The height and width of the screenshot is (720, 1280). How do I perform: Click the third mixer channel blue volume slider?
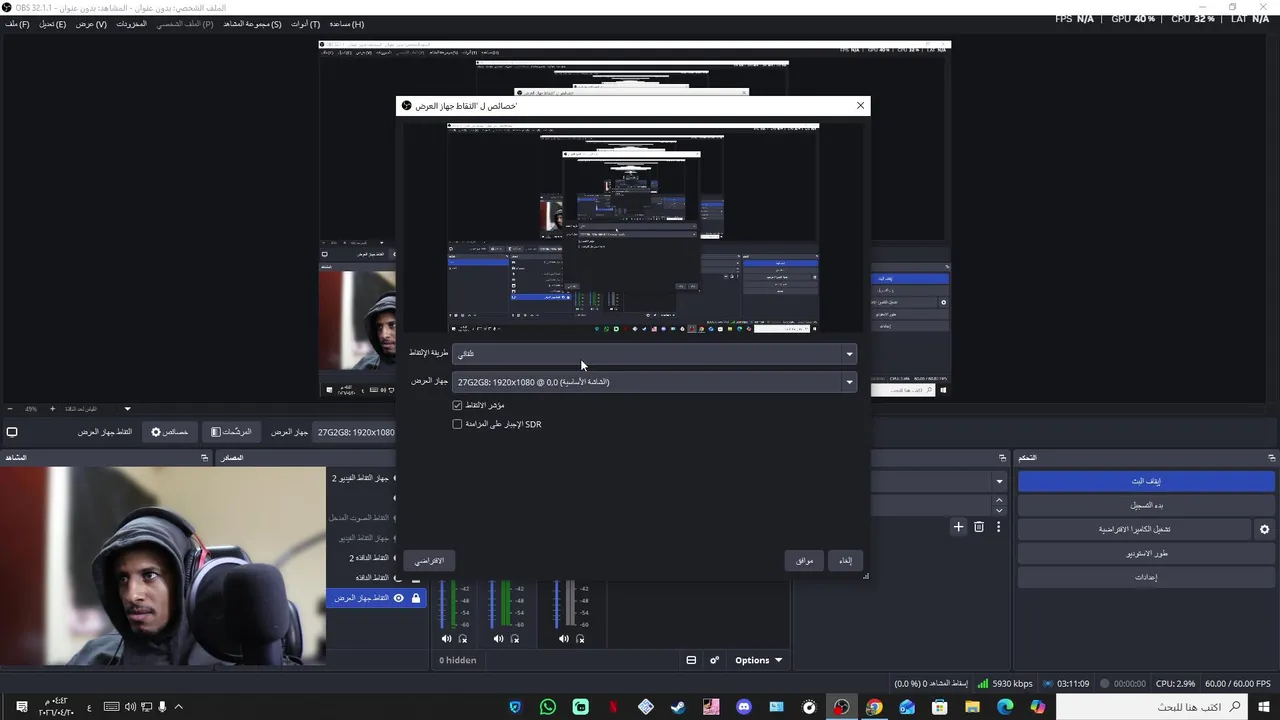click(x=556, y=603)
